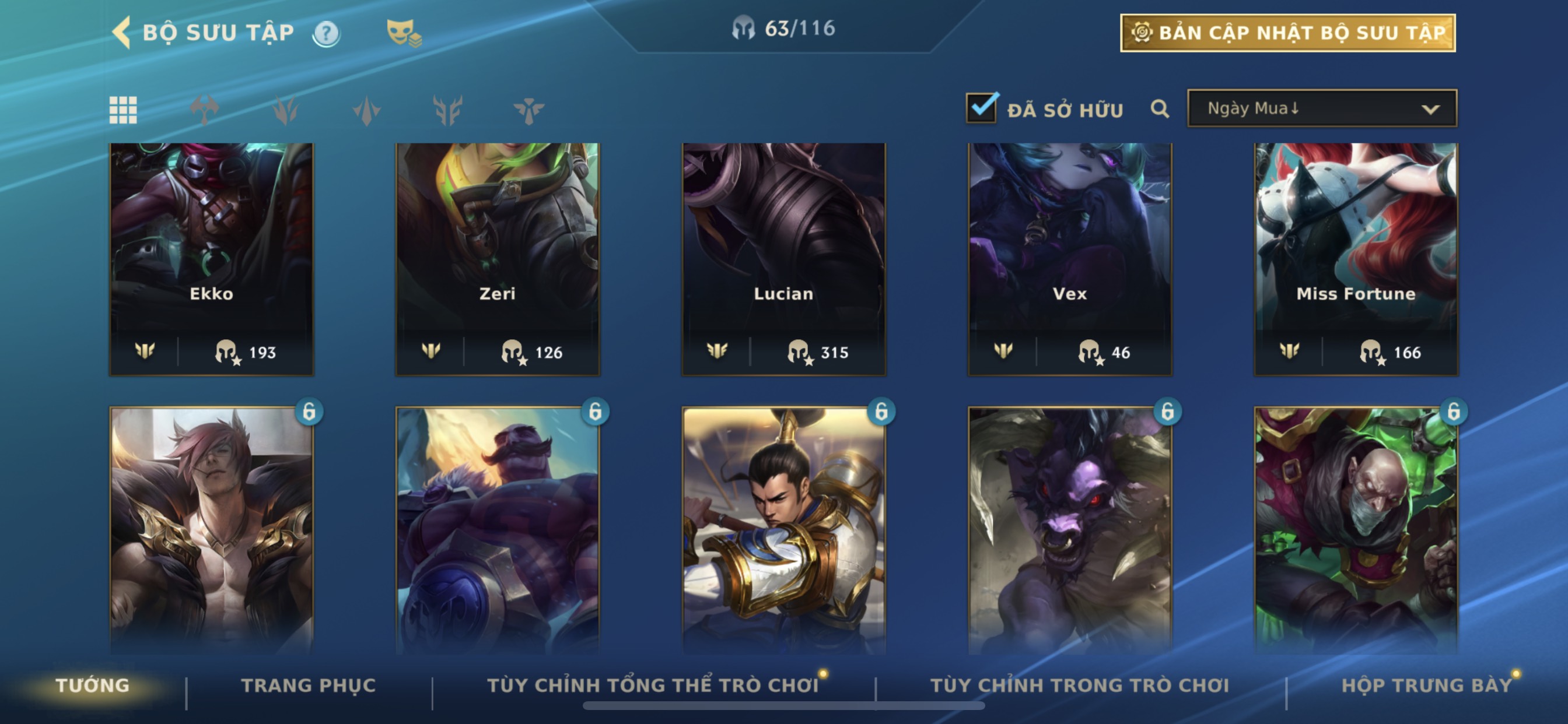1568x724 pixels.
Task: Open Tùy Chỉnh Trong Trò Chơi tab
Action: (1080, 686)
